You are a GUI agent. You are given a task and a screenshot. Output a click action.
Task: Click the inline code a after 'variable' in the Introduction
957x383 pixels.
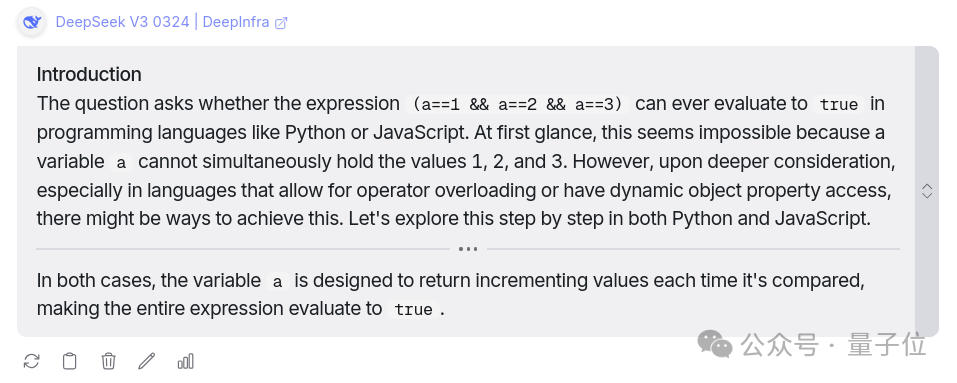pos(121,163)
